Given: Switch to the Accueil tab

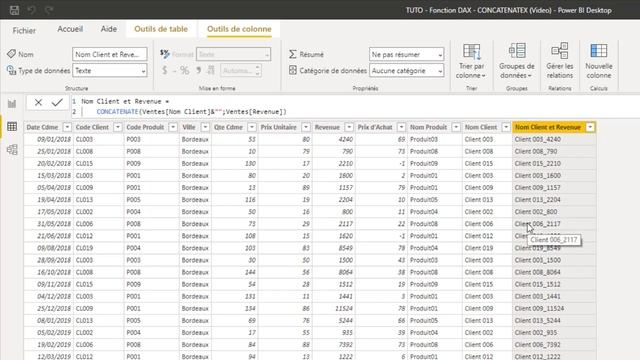Looking at the screenshot, I should pos(70,29).
